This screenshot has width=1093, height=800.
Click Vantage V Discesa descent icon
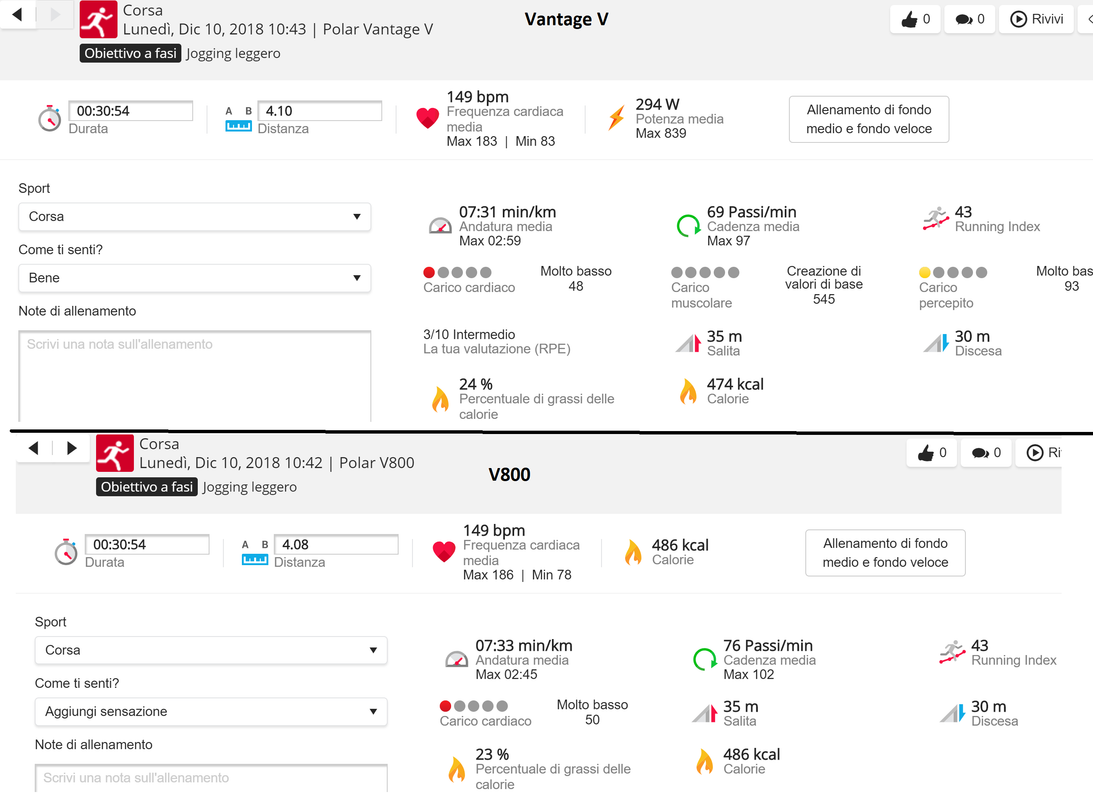pos(936,344)
